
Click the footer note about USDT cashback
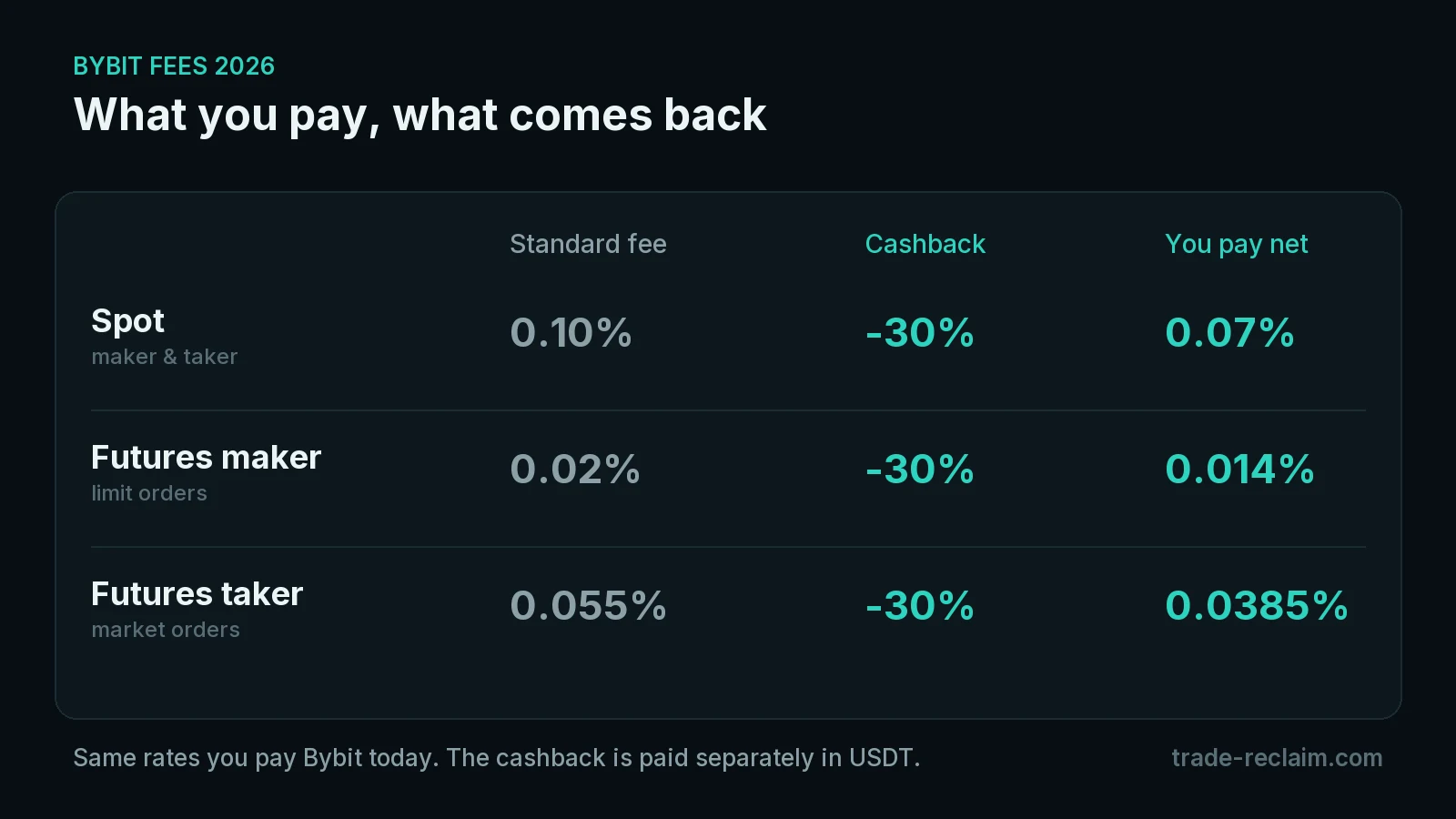[497, 758]
